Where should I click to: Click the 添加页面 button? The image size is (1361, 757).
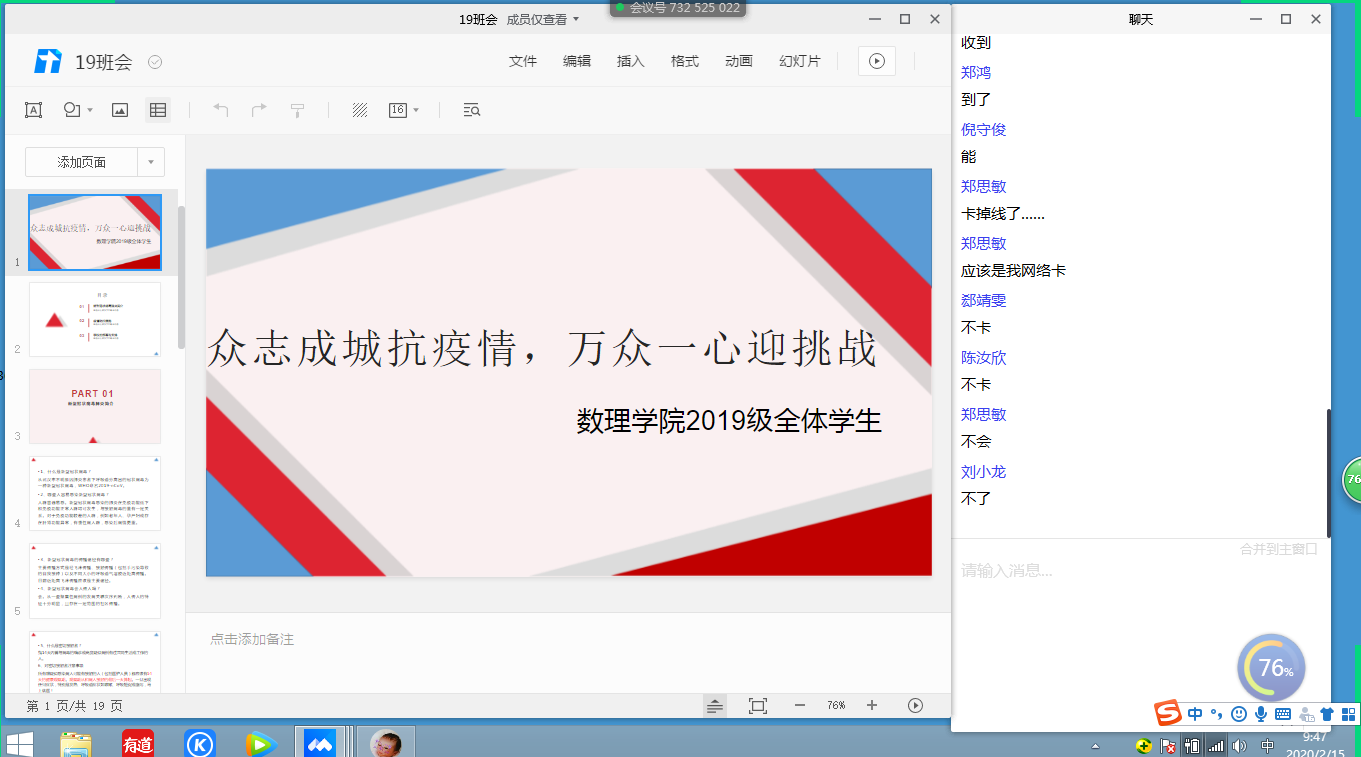coord(81,162)
